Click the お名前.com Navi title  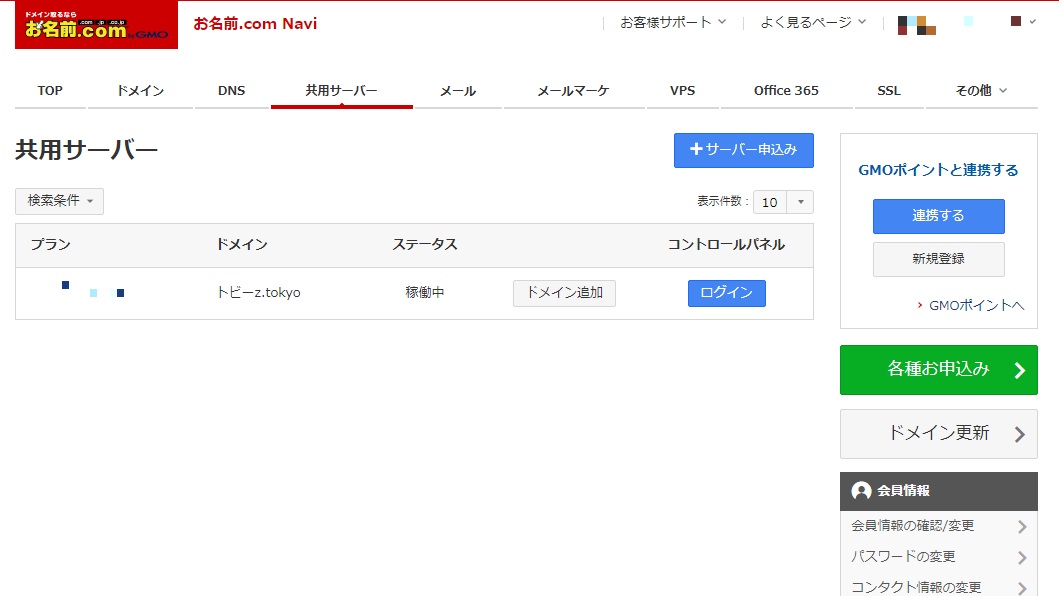pyautogui.click(x=255, y=24)
